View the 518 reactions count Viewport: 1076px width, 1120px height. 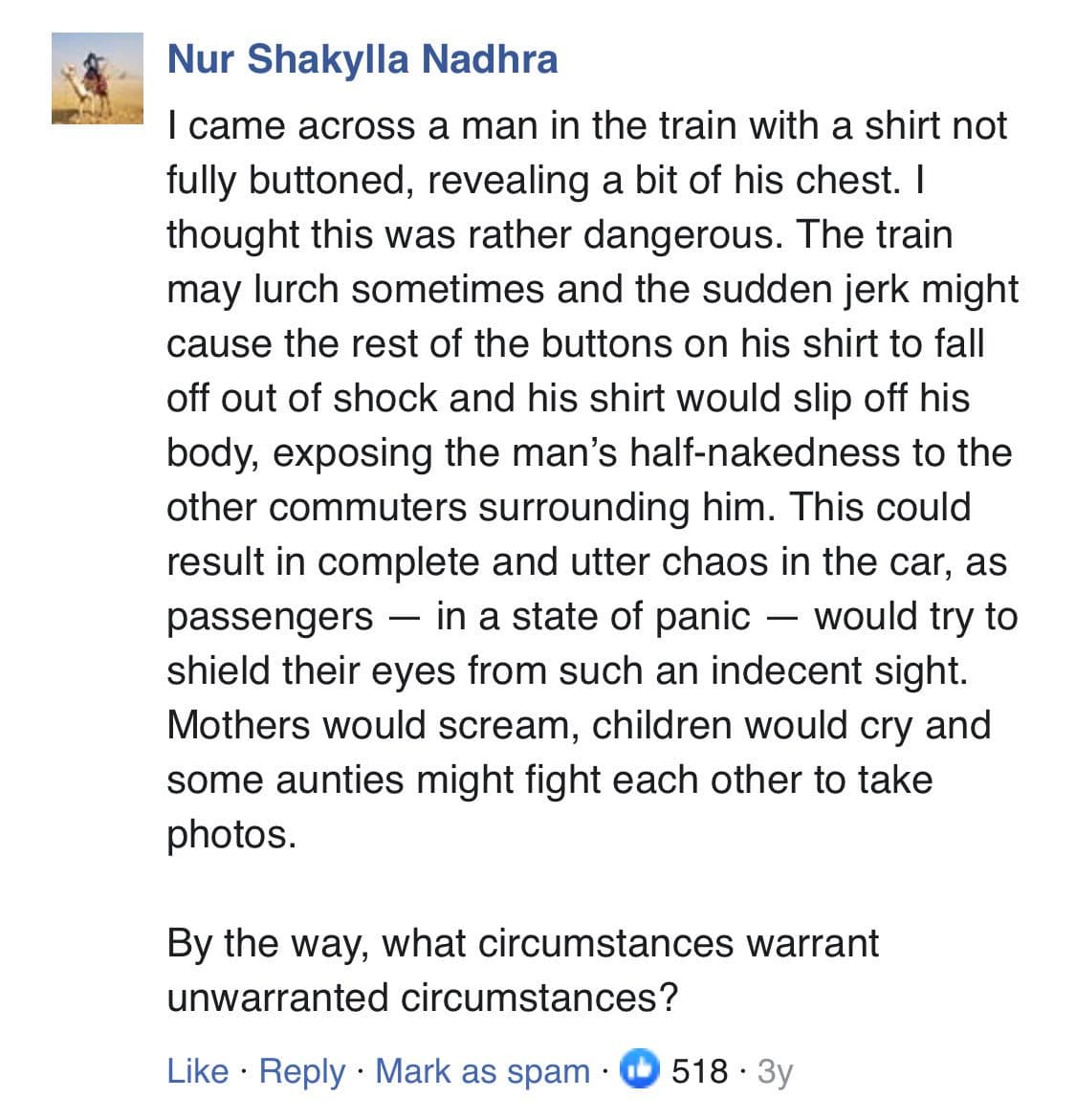pos(699,1070)
